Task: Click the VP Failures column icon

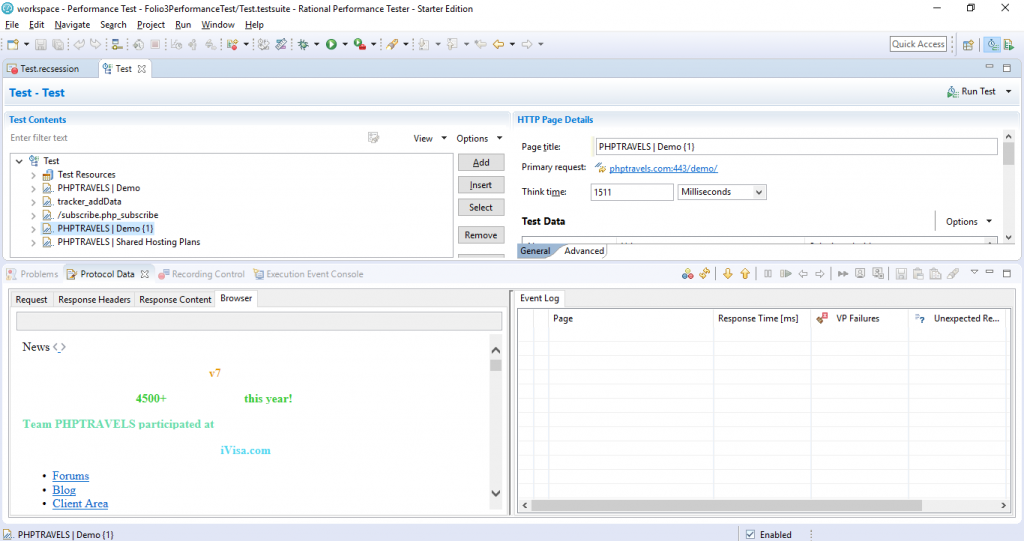Action: pyautogui.click(x=822, y=318)
